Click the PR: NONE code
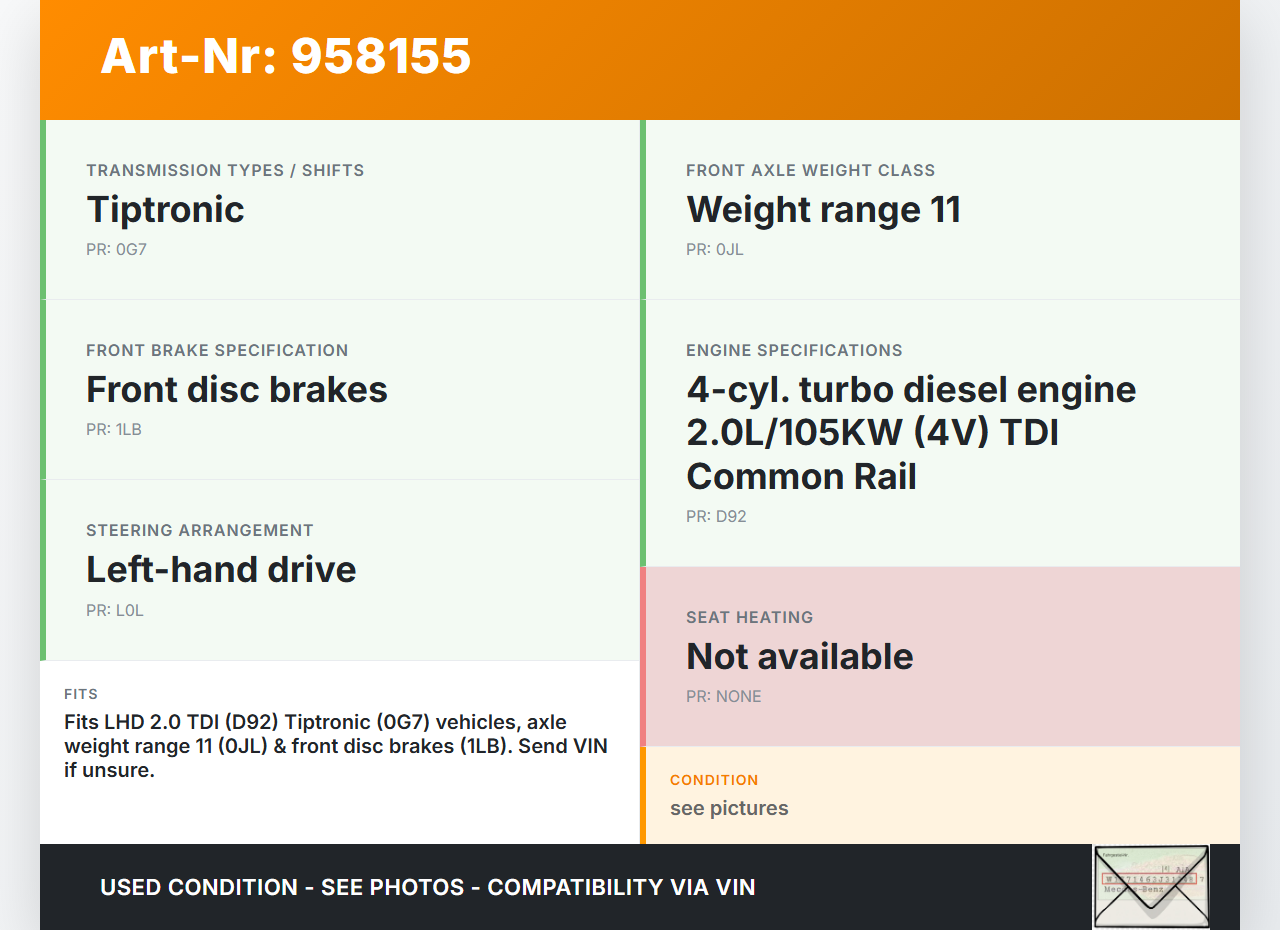The image size is (1280, 930). [723, 697]
